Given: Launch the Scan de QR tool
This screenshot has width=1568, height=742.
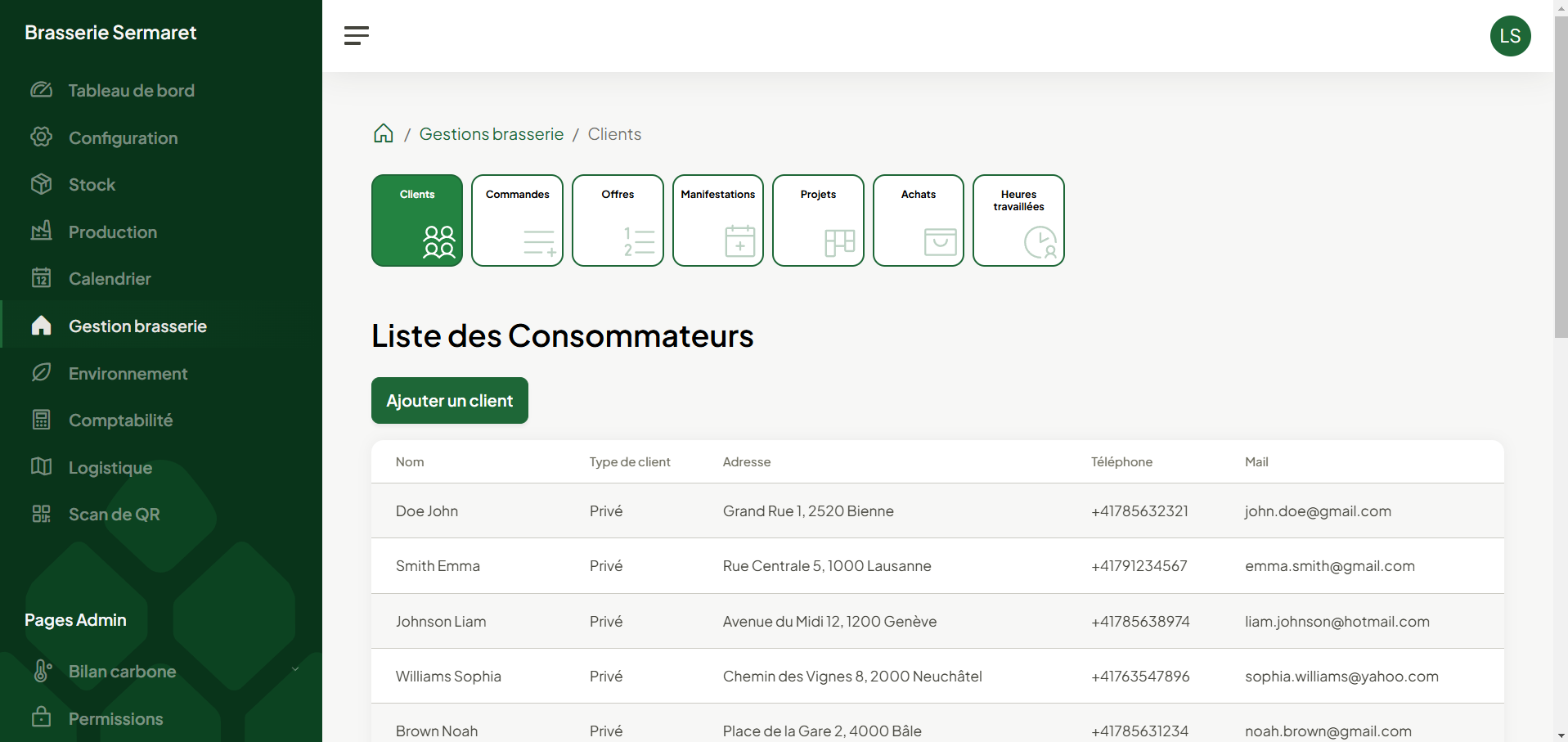Looking at the screenshot, I should pyautogui.click(x=114, y=514).
